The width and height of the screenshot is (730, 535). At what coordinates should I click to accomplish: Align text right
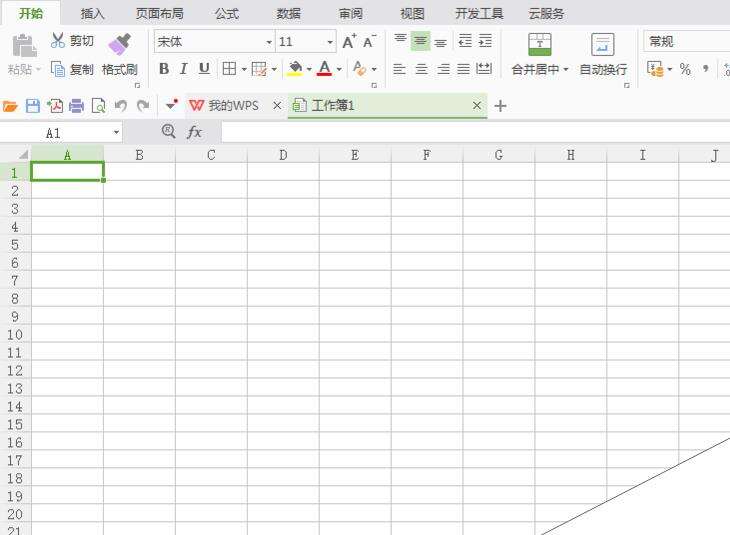coord(443,69)
